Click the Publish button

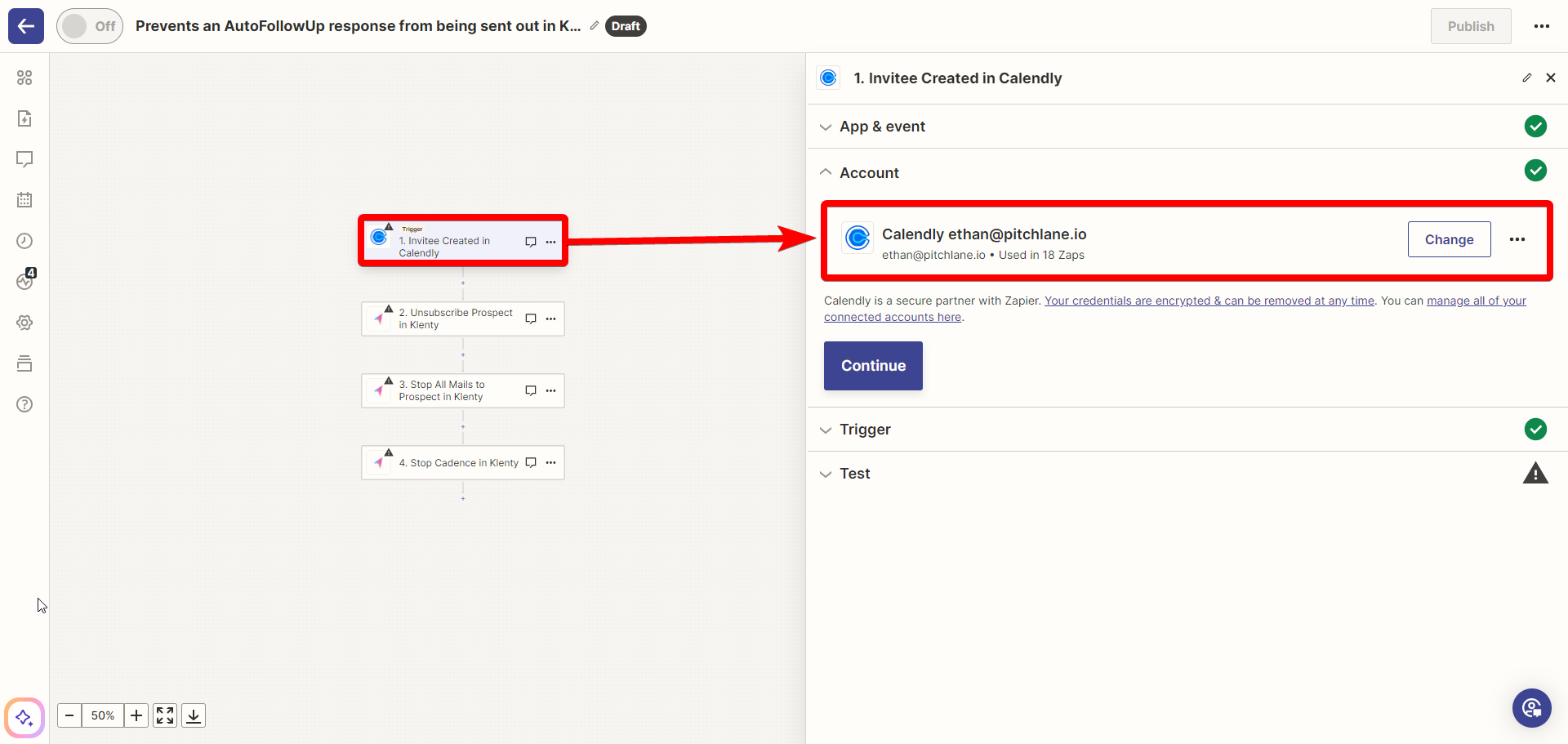click(x=1471, y=26)
